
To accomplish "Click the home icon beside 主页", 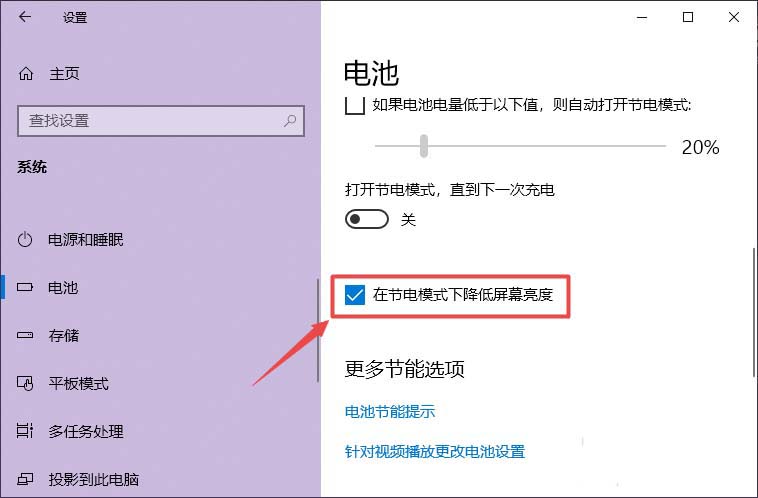I will coord(26,73).
